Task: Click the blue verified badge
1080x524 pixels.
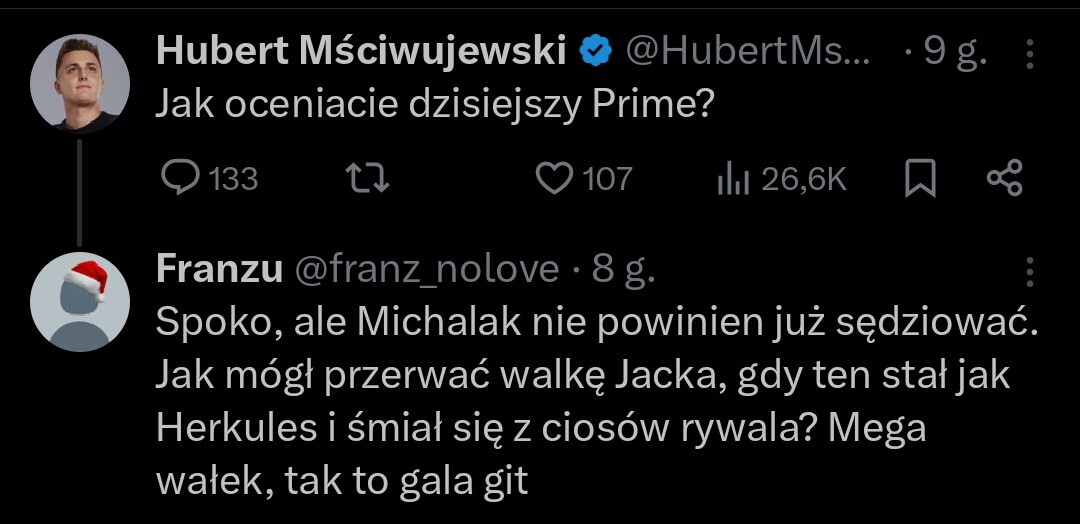Action: click(x=597, y=52)
